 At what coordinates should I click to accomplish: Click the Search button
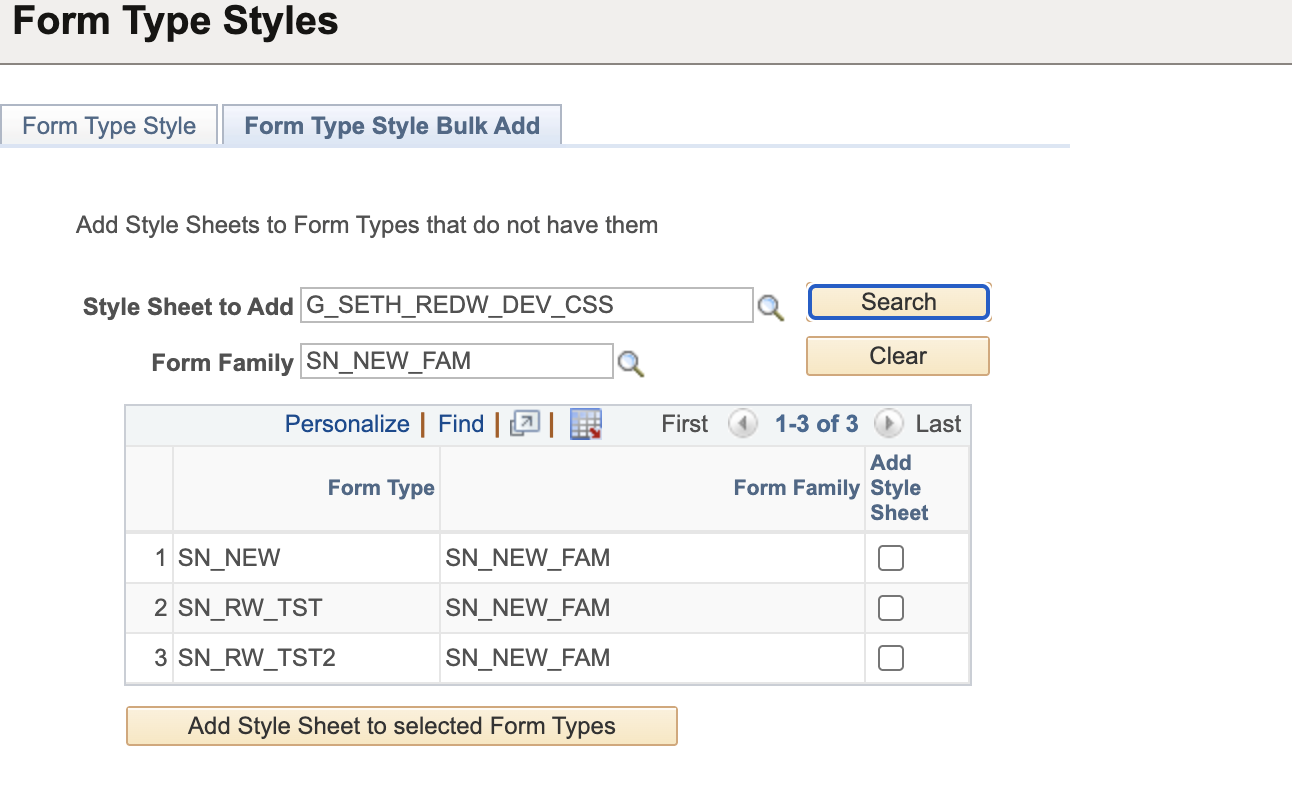click(x=897, y=301)
